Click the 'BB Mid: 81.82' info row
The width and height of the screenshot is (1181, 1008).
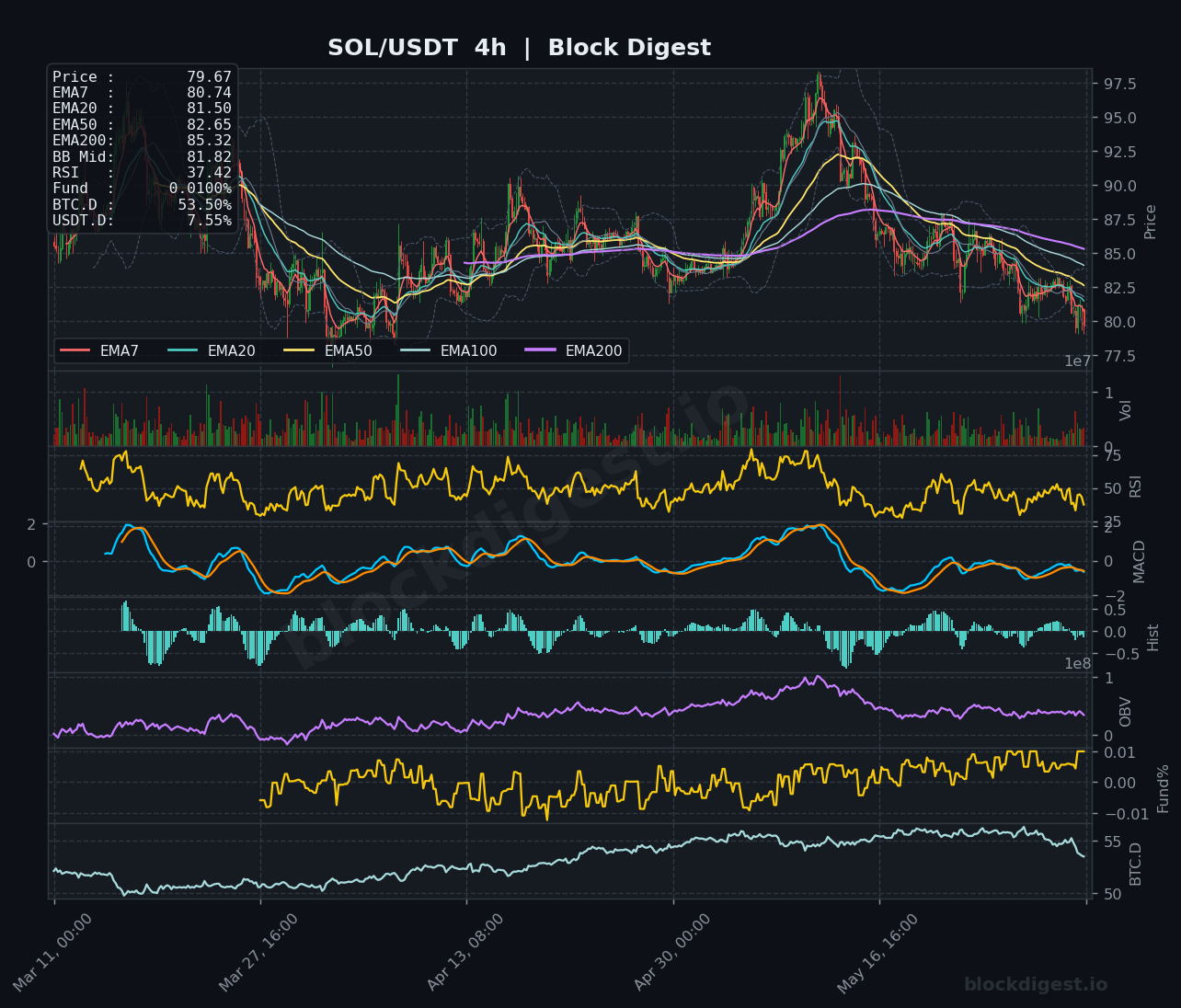click(142, 157)
